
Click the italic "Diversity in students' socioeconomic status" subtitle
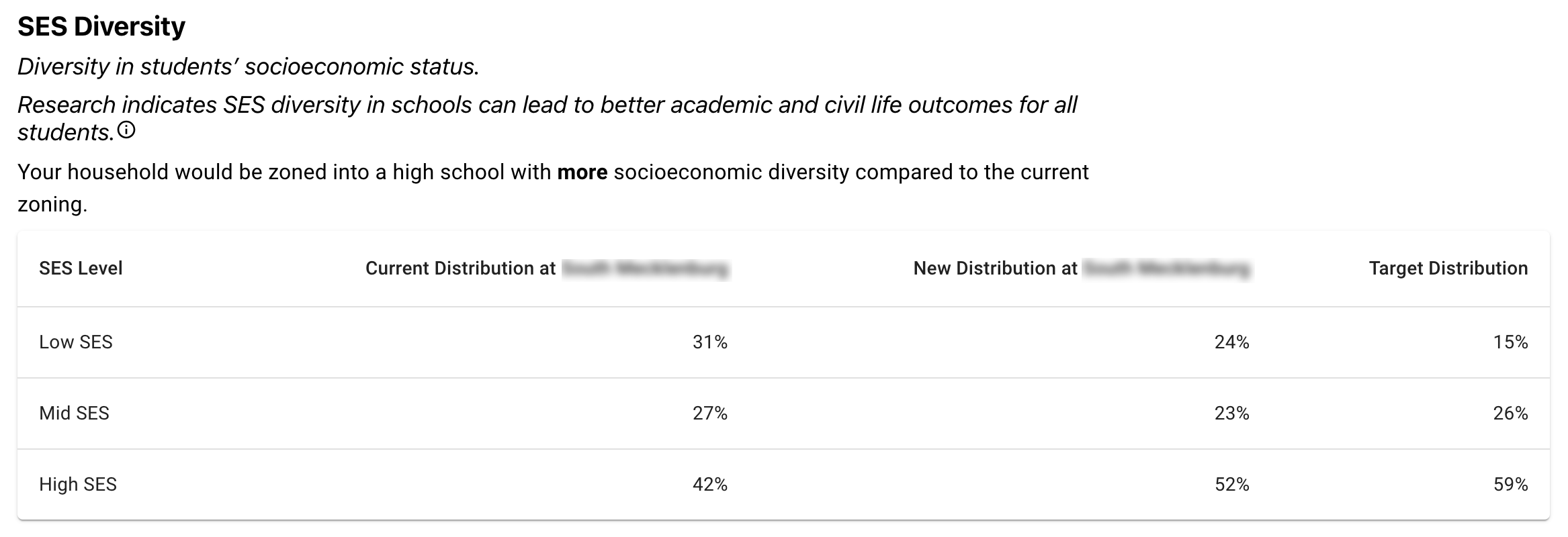248,66
